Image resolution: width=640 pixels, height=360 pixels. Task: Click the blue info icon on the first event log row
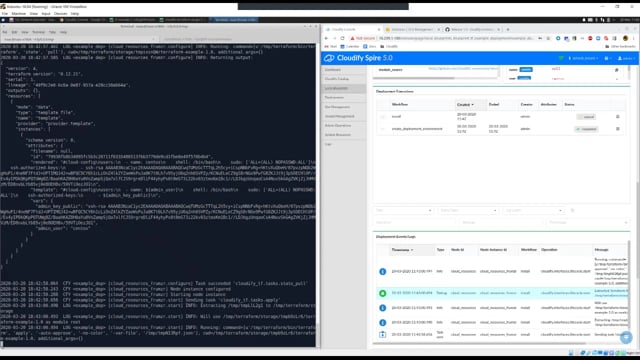click(x=382, y=271)
